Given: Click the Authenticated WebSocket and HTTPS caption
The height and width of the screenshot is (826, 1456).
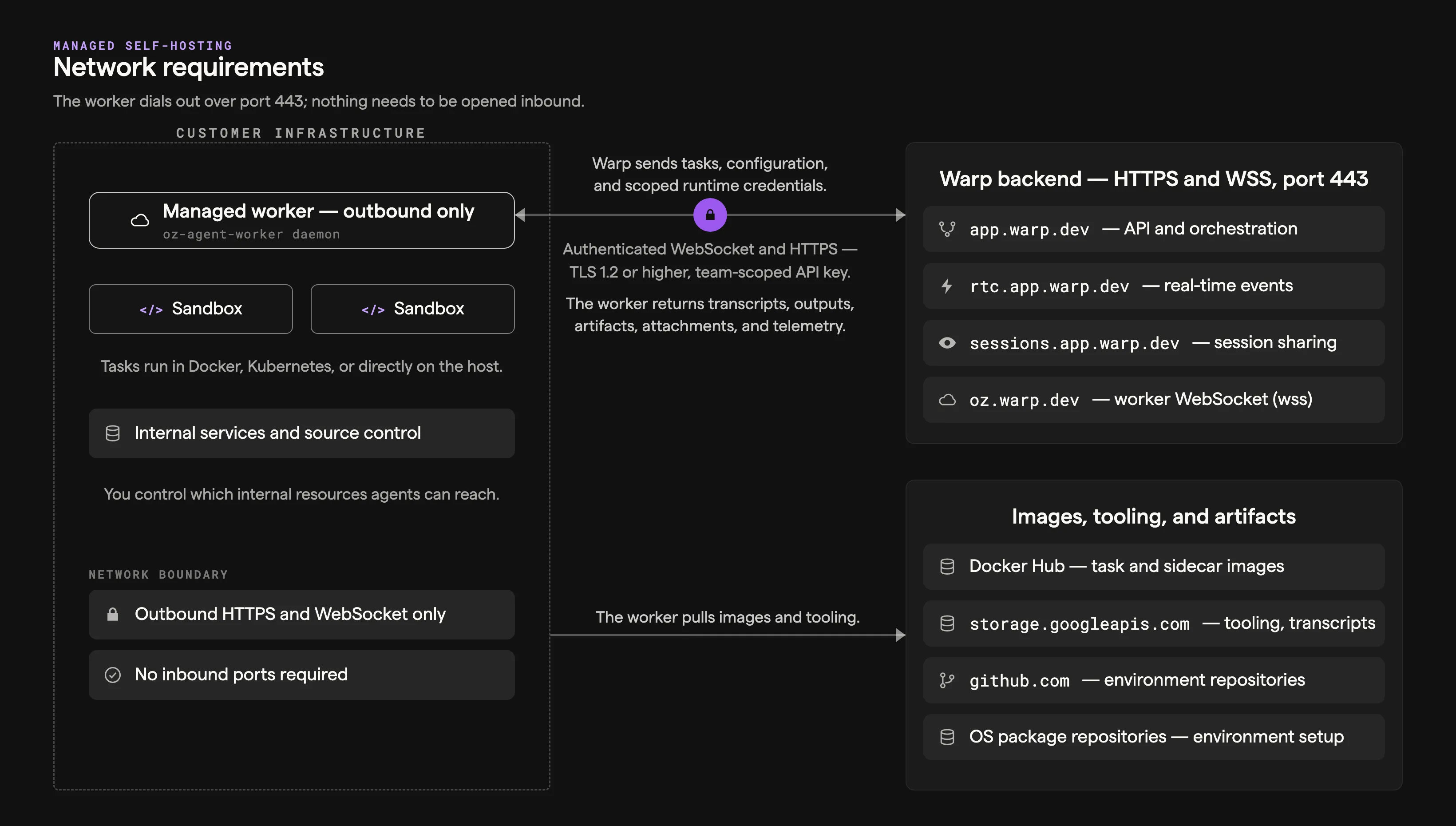Looking at the screenshot, I should coord(710,260).
